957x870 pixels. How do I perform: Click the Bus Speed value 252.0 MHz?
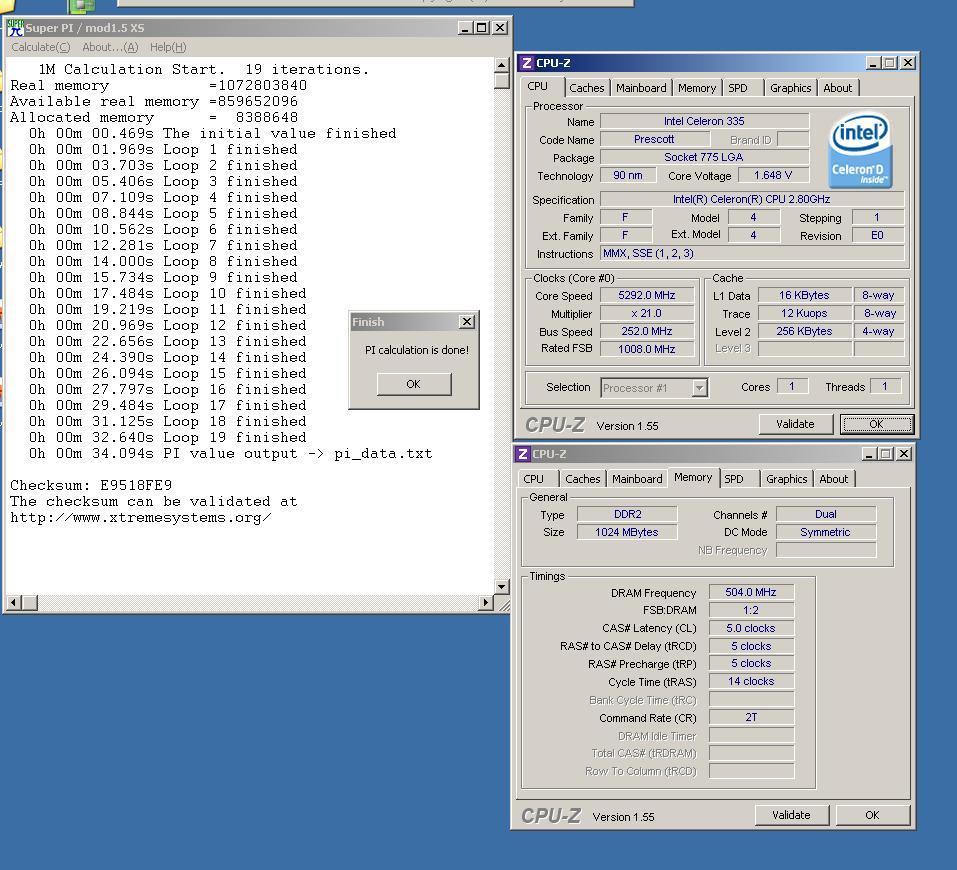pos(647,331)
